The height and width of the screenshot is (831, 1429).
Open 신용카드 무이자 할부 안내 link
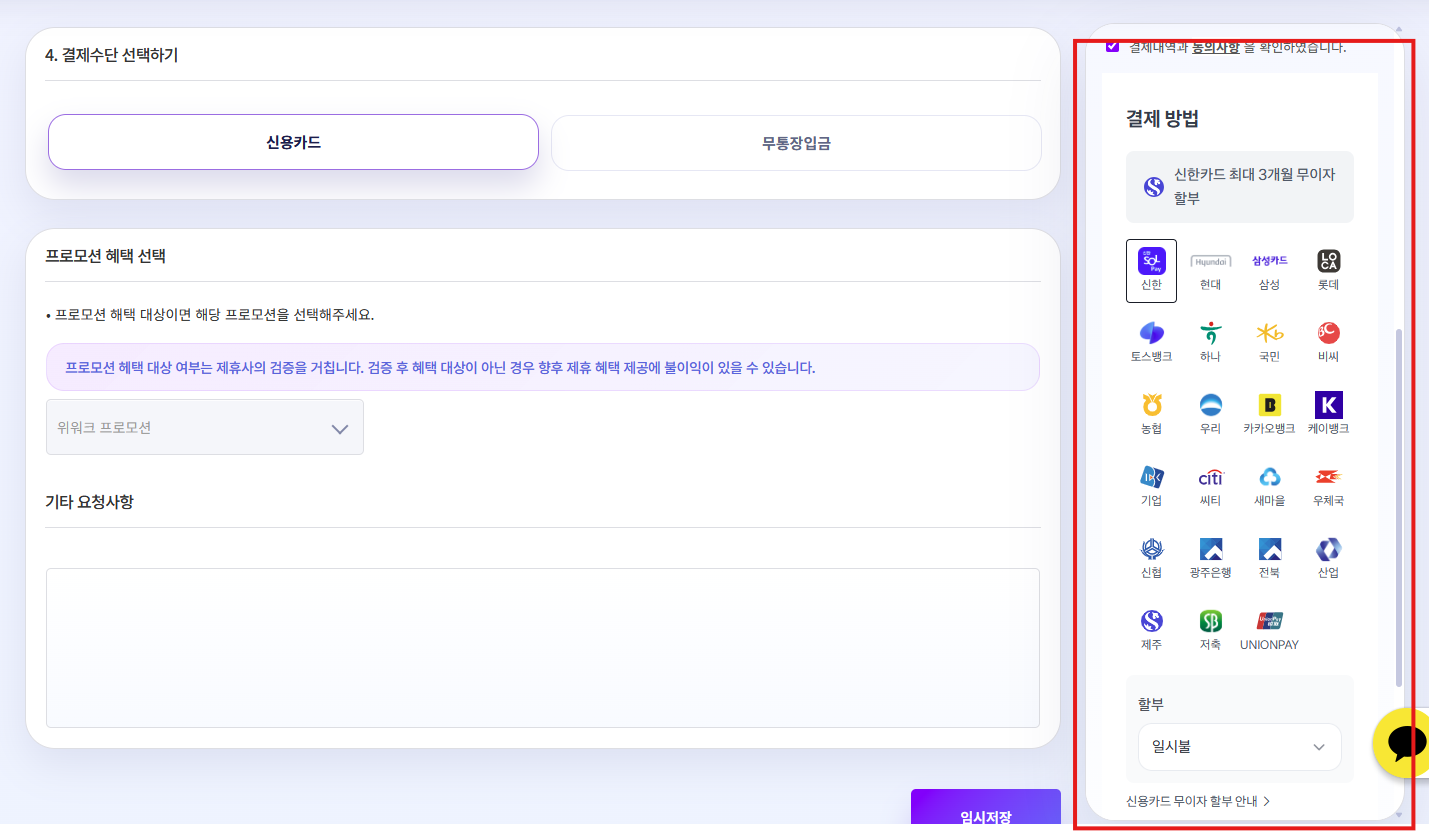(1198, 801)
